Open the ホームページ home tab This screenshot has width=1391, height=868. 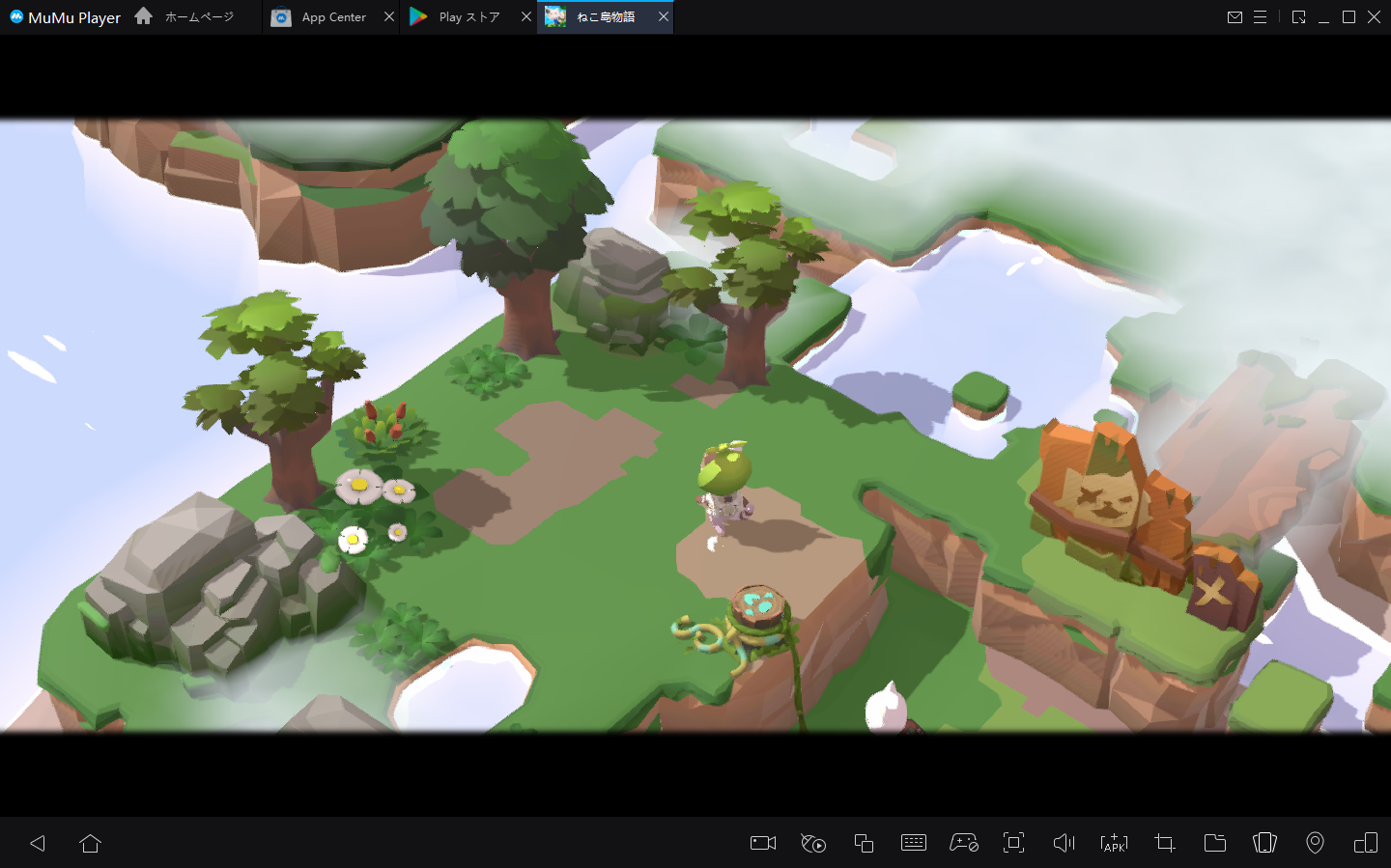(x=185, y=16)
